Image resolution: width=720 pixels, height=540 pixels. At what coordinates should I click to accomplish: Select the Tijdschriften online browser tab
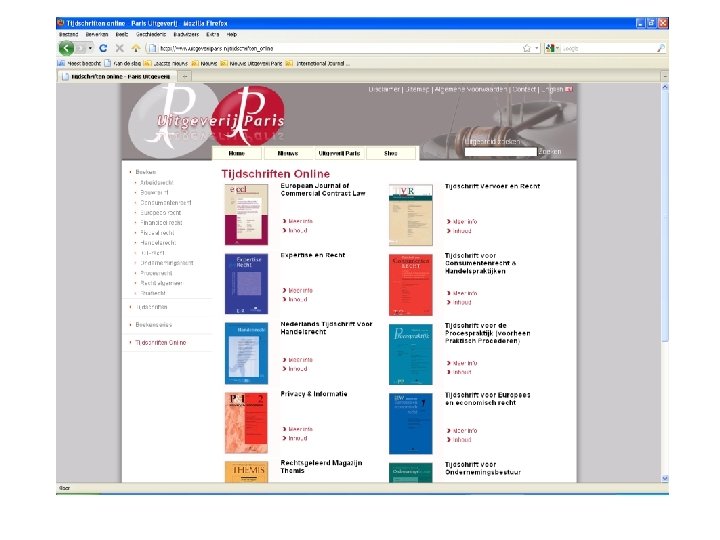pyautogui.click(x=116, y=77)
